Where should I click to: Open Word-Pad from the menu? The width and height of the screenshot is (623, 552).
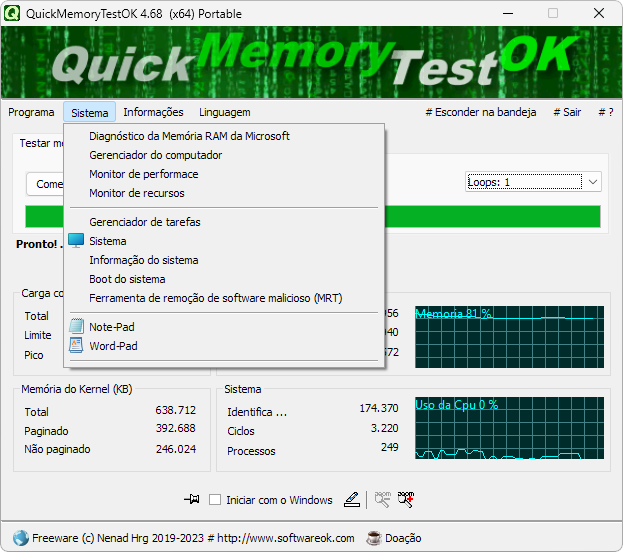point(224,346)
